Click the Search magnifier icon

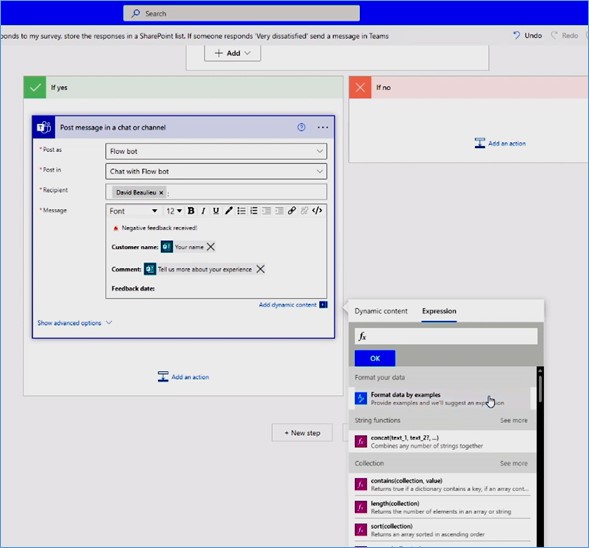136,14
